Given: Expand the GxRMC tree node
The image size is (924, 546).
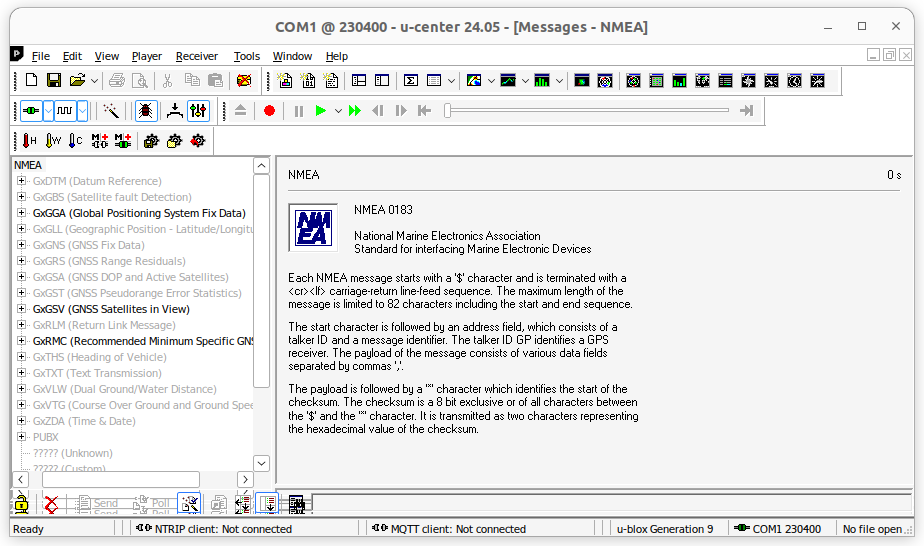Looking at the screenshot, I should tap(21, 340).
